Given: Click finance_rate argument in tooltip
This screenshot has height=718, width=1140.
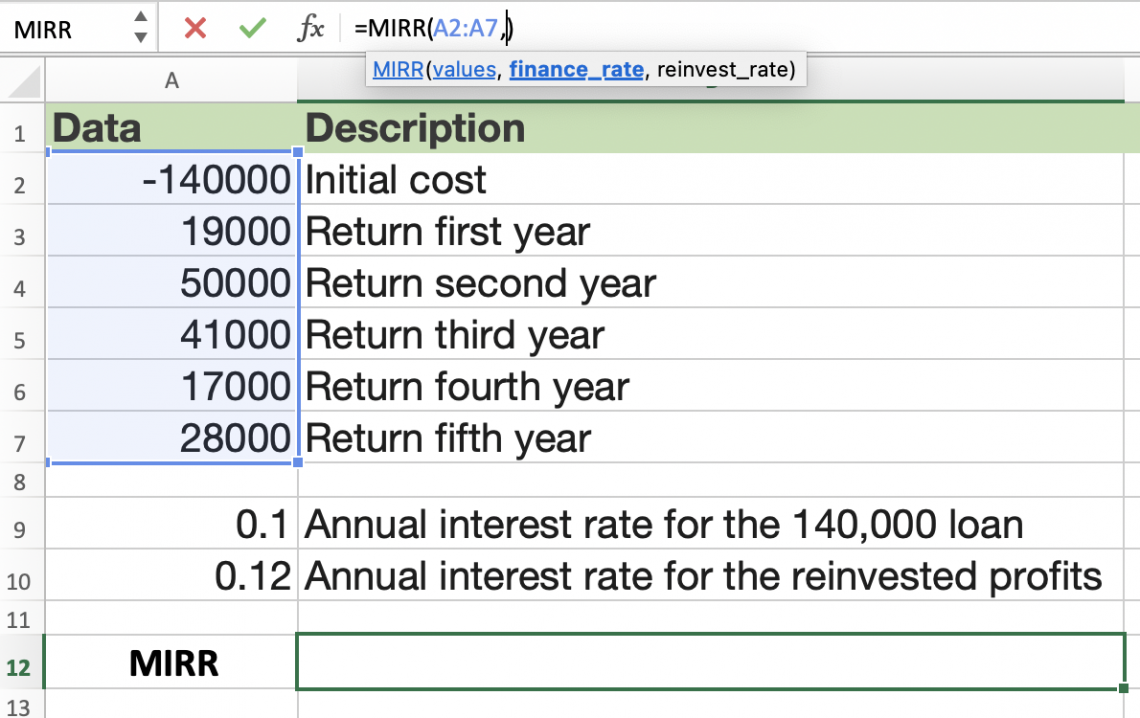Looking at the screenshot, I should 575,70.
